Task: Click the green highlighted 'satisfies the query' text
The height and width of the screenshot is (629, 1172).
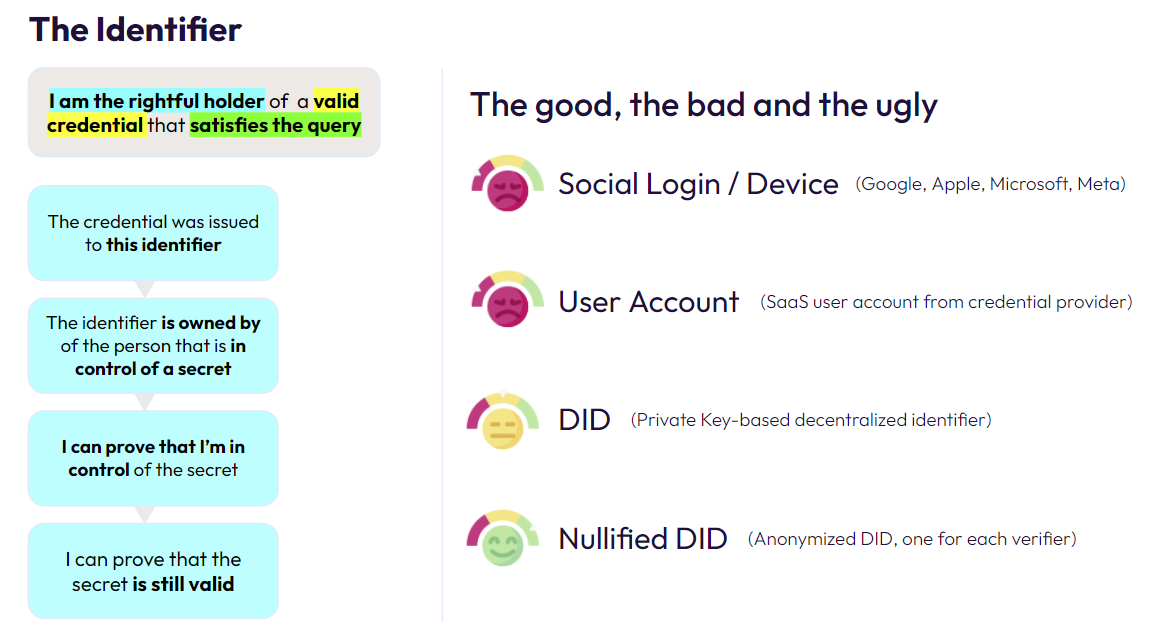Action: [275, 125]
